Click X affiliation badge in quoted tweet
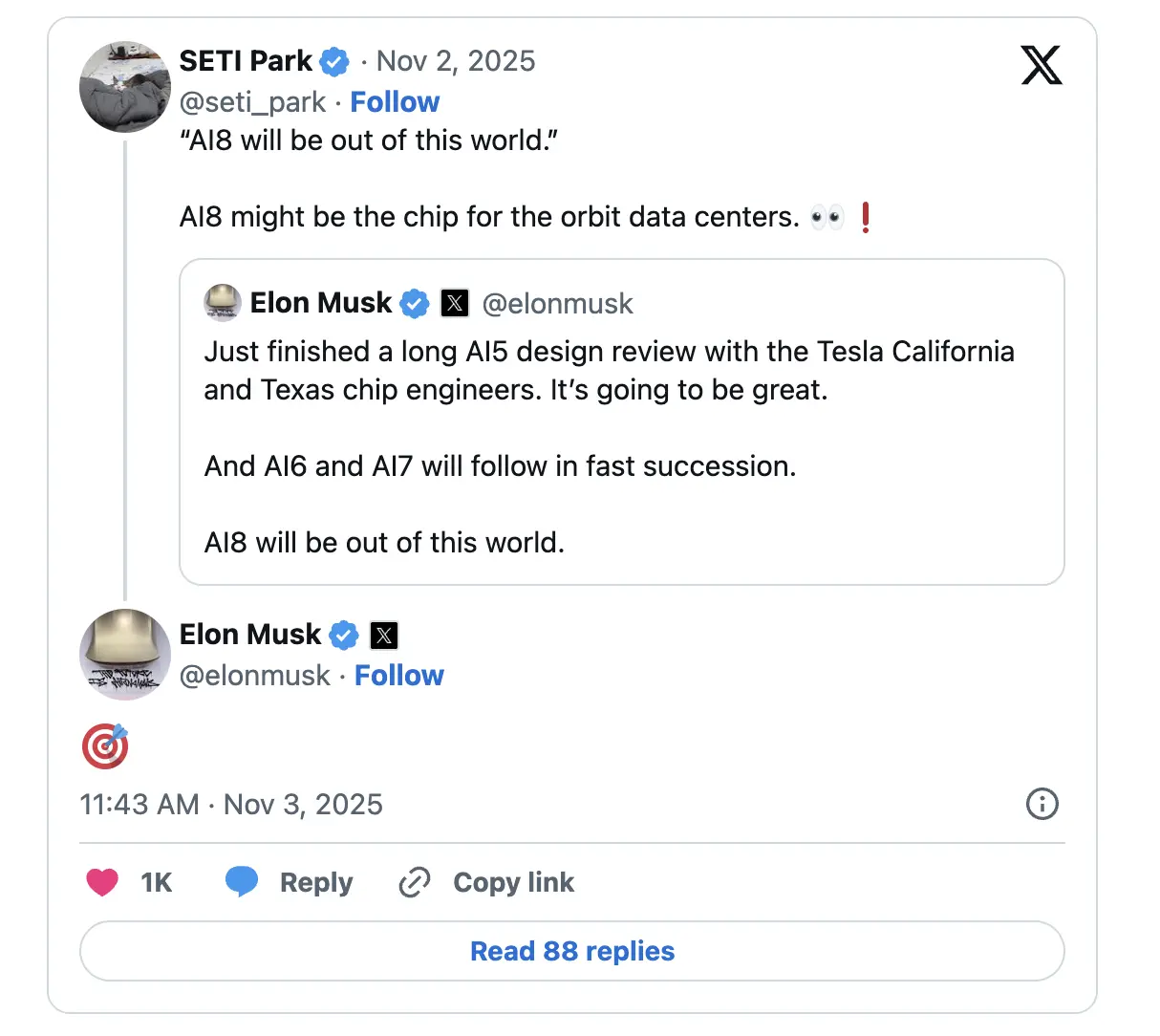The image size is (1160, 1036). 455,304
